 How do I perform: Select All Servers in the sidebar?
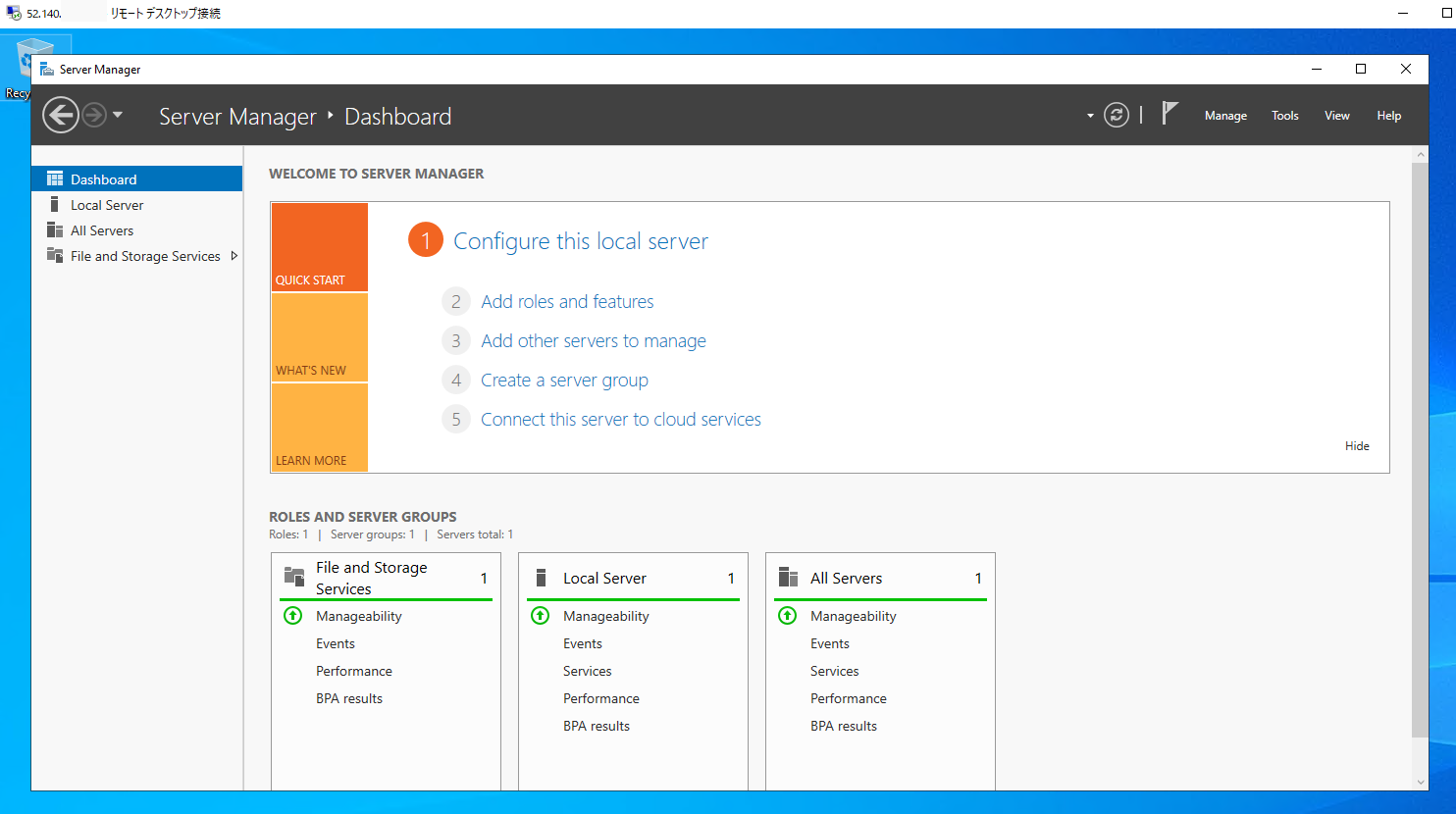(x=137, y=230)
